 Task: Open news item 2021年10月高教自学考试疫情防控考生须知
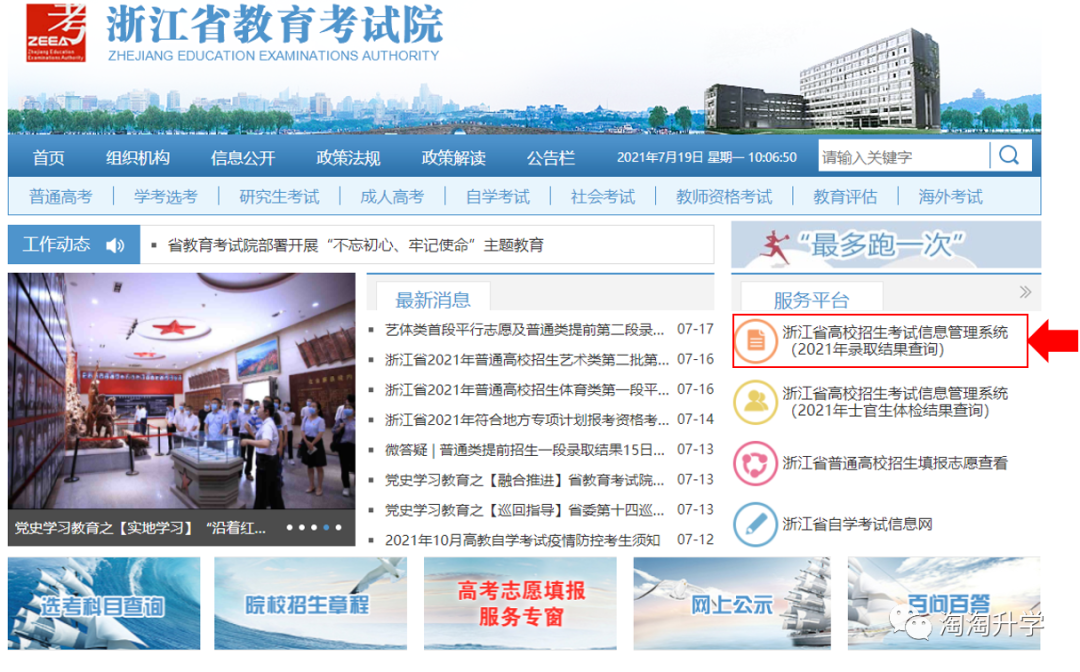pyautogui.click(x=523, y=540)
